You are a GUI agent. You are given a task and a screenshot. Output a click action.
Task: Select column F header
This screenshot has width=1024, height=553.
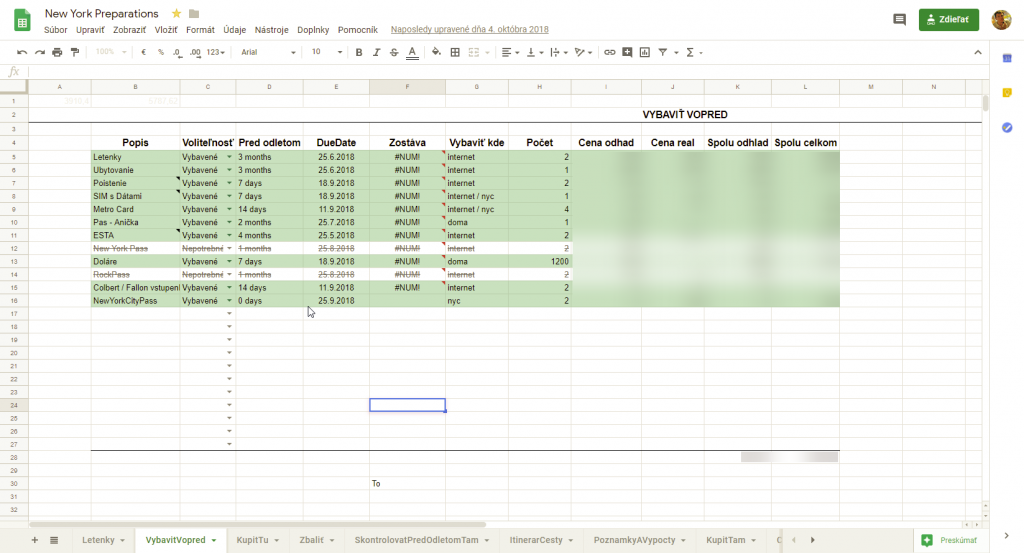tap(408, 86)
